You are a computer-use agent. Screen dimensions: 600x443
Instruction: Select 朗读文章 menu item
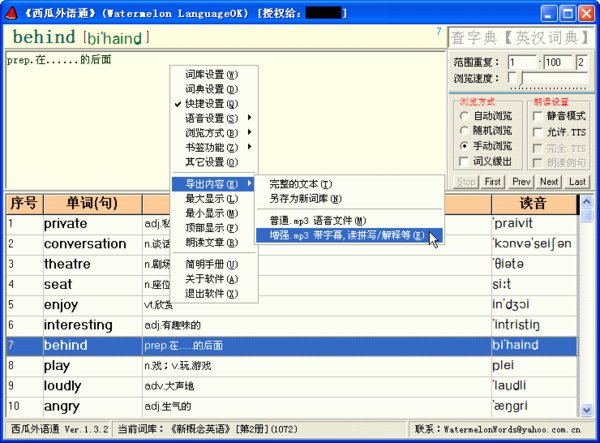[214, 242]
